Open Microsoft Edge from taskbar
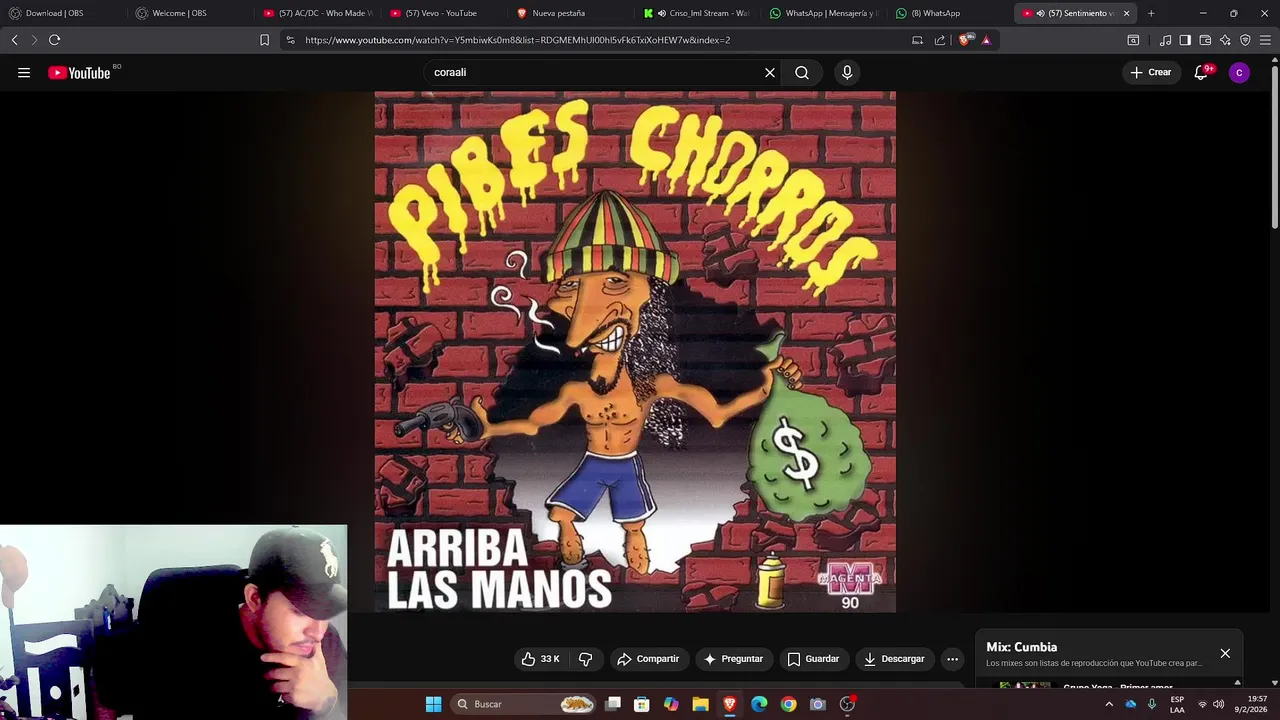Viewport: 1280px width, 720px height. click(759, 704)
